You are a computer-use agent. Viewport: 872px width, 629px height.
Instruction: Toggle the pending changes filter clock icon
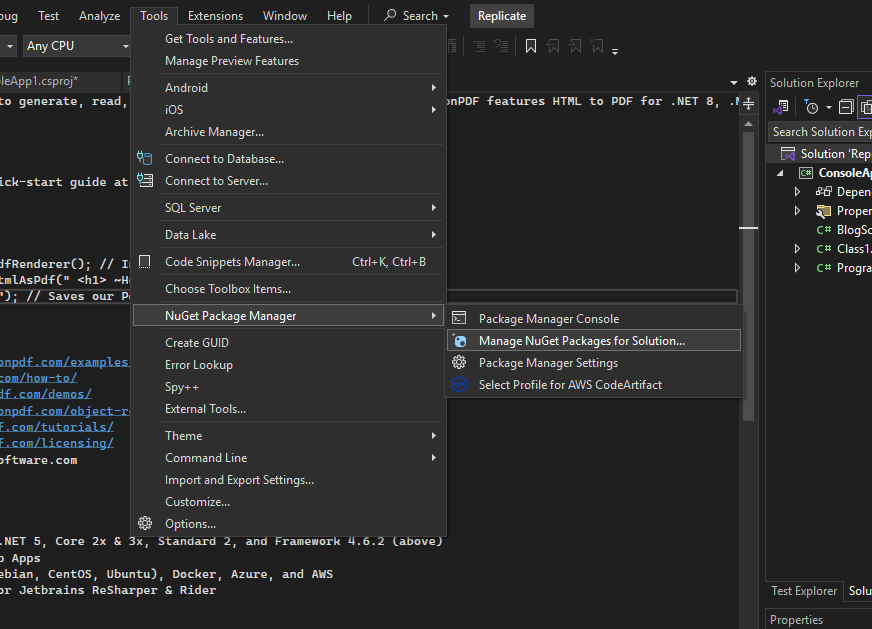pyautogui.click(x=811, y=107)
